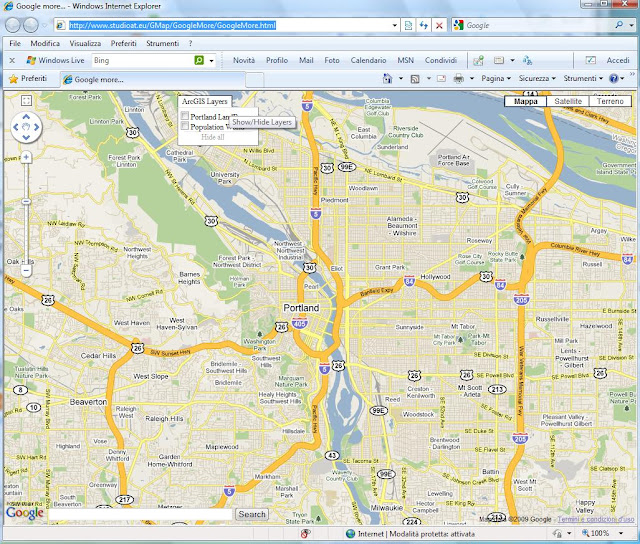
Task: Open the Help question mark icon
Action: coord(613,78)
